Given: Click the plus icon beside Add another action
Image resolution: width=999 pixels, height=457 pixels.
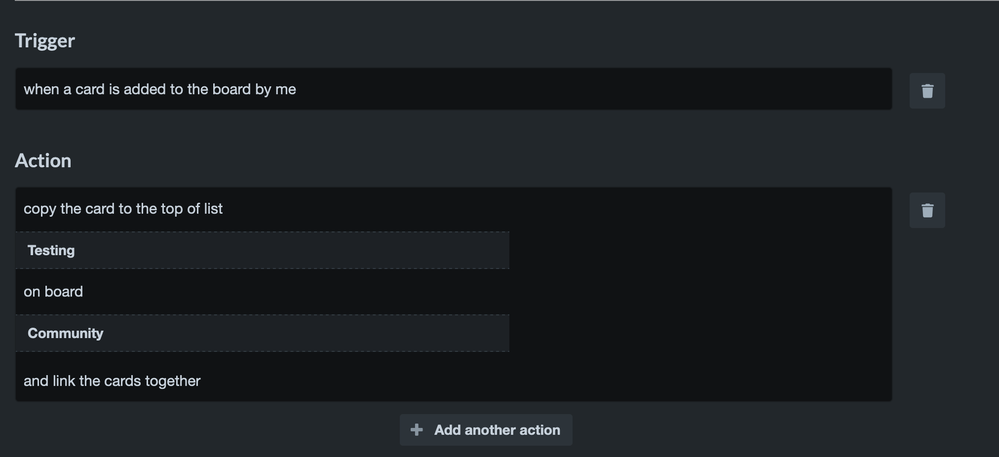Looking at the screenshot, I should coord(417,430).
